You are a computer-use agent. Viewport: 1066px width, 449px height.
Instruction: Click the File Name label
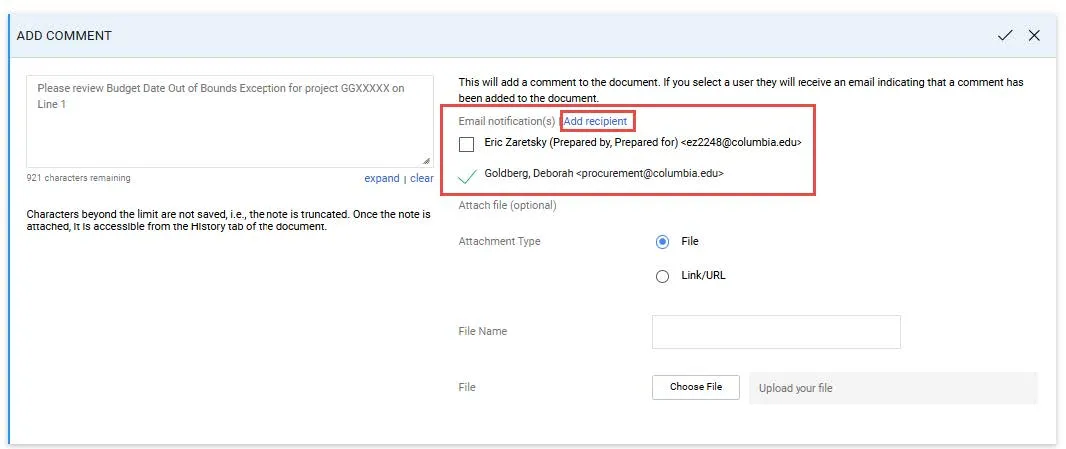(483, 331)
